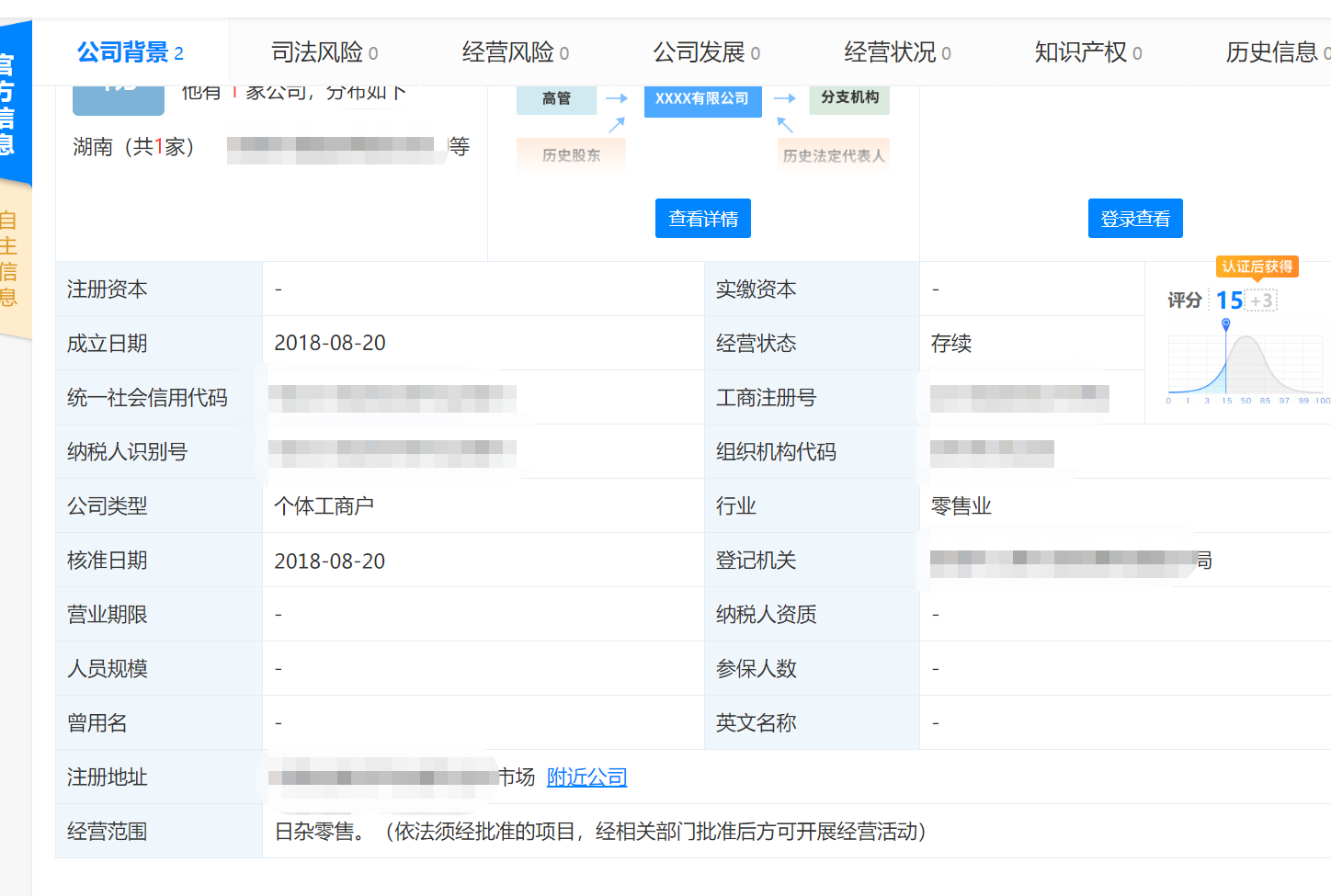Click the 纳税人资质 label
1331x896 pixels.
[766, 615]
